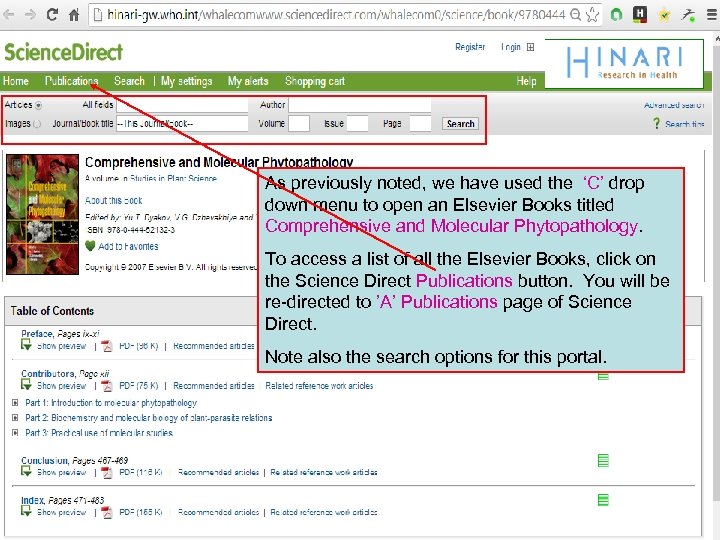Click the Preface show preview arrow icon
Viewport: 720px width, 540px height.
pos(26,344)
